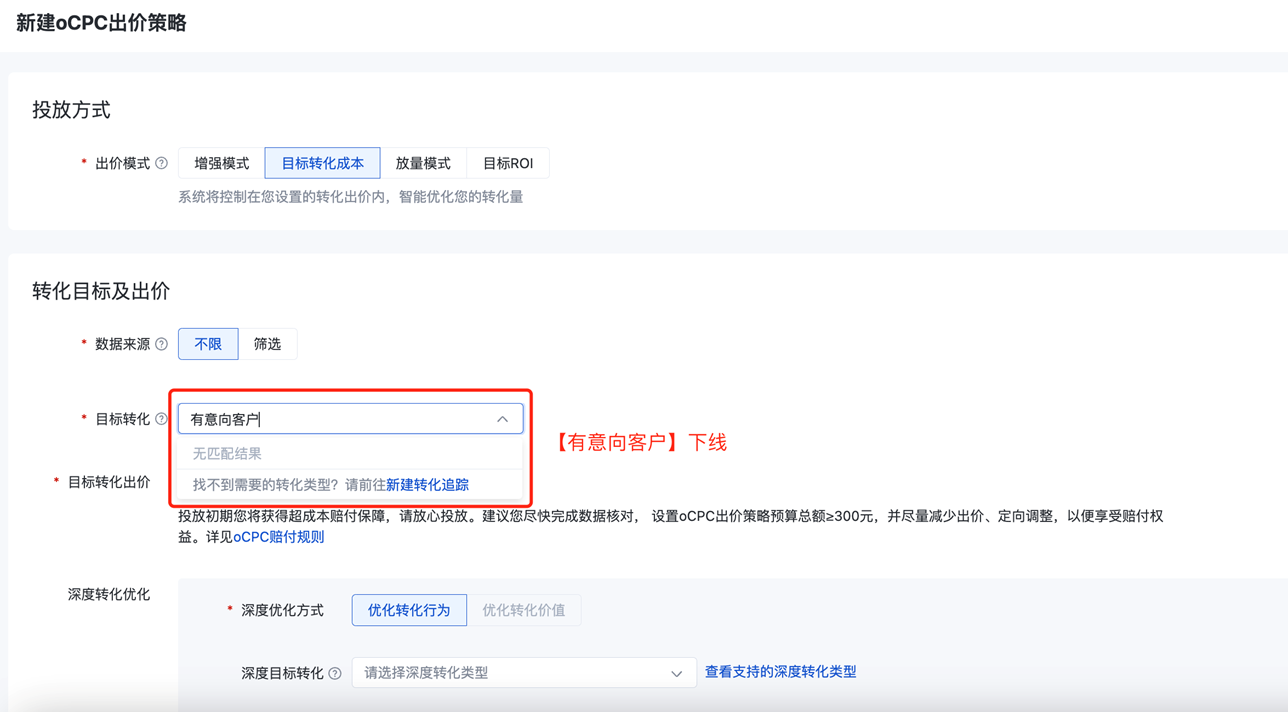
Task: Click the 查看支持的深度转化类型 link
Action: click(780, 672)
